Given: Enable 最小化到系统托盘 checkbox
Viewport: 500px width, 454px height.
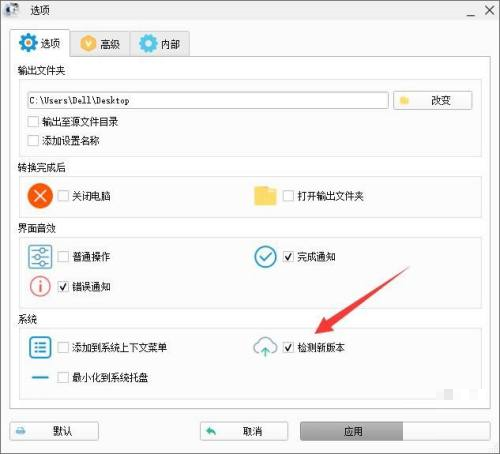Looking at the screenshot, I should click(63, 377).
